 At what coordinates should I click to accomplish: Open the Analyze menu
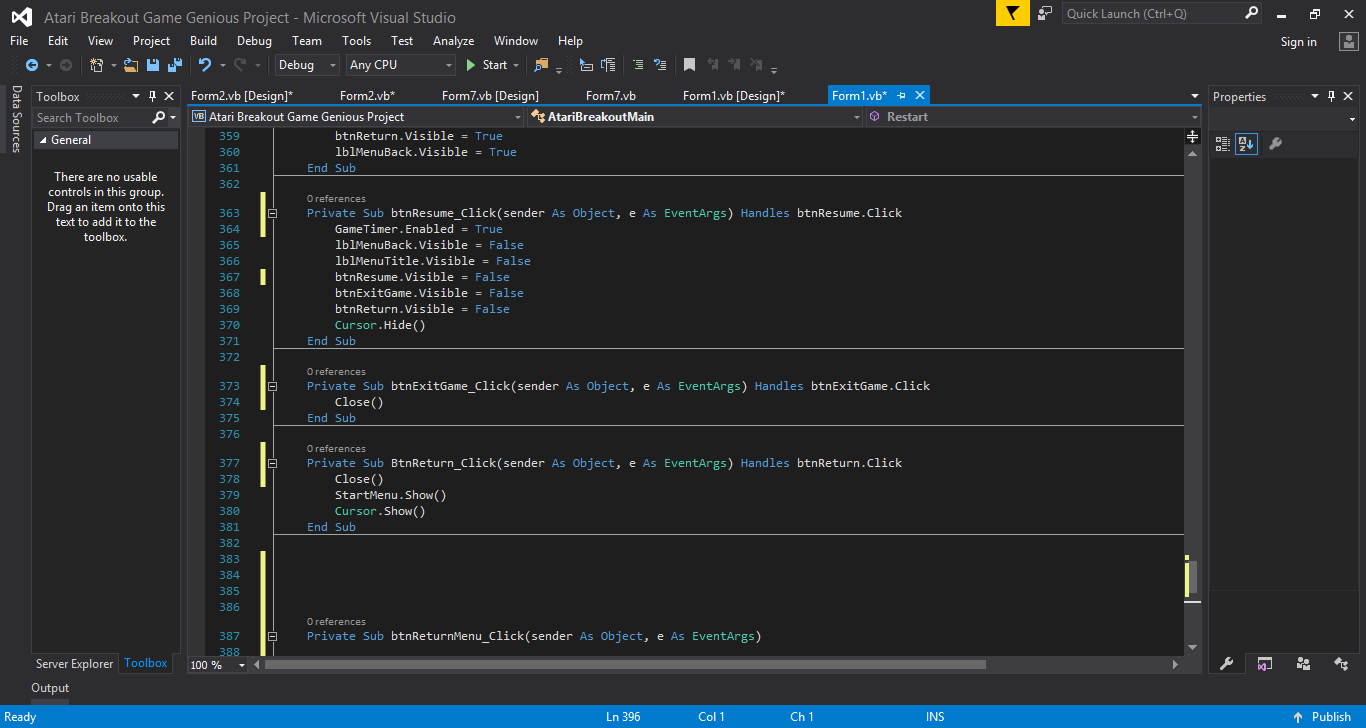[453, 41]
